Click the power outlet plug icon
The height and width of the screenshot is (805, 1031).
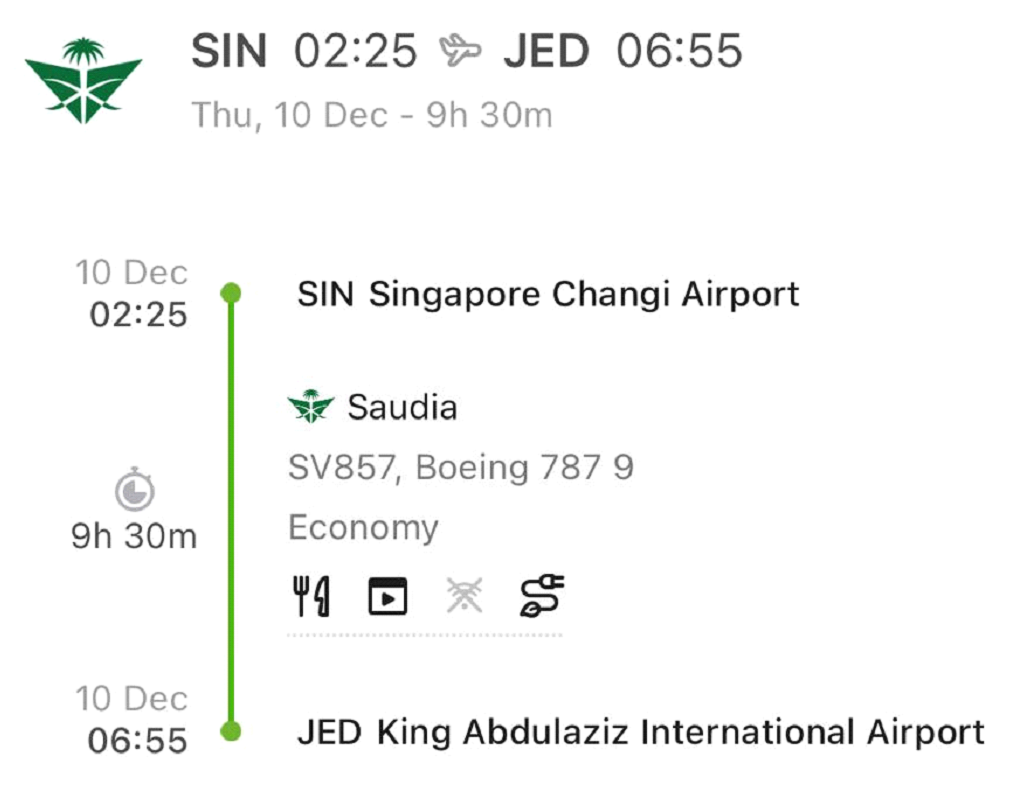(x=542, y=596)
